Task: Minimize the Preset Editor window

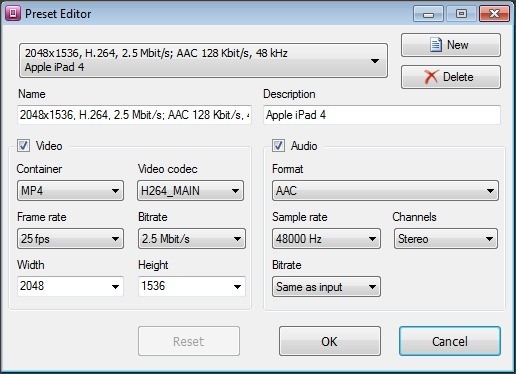Action: [428, 14]
